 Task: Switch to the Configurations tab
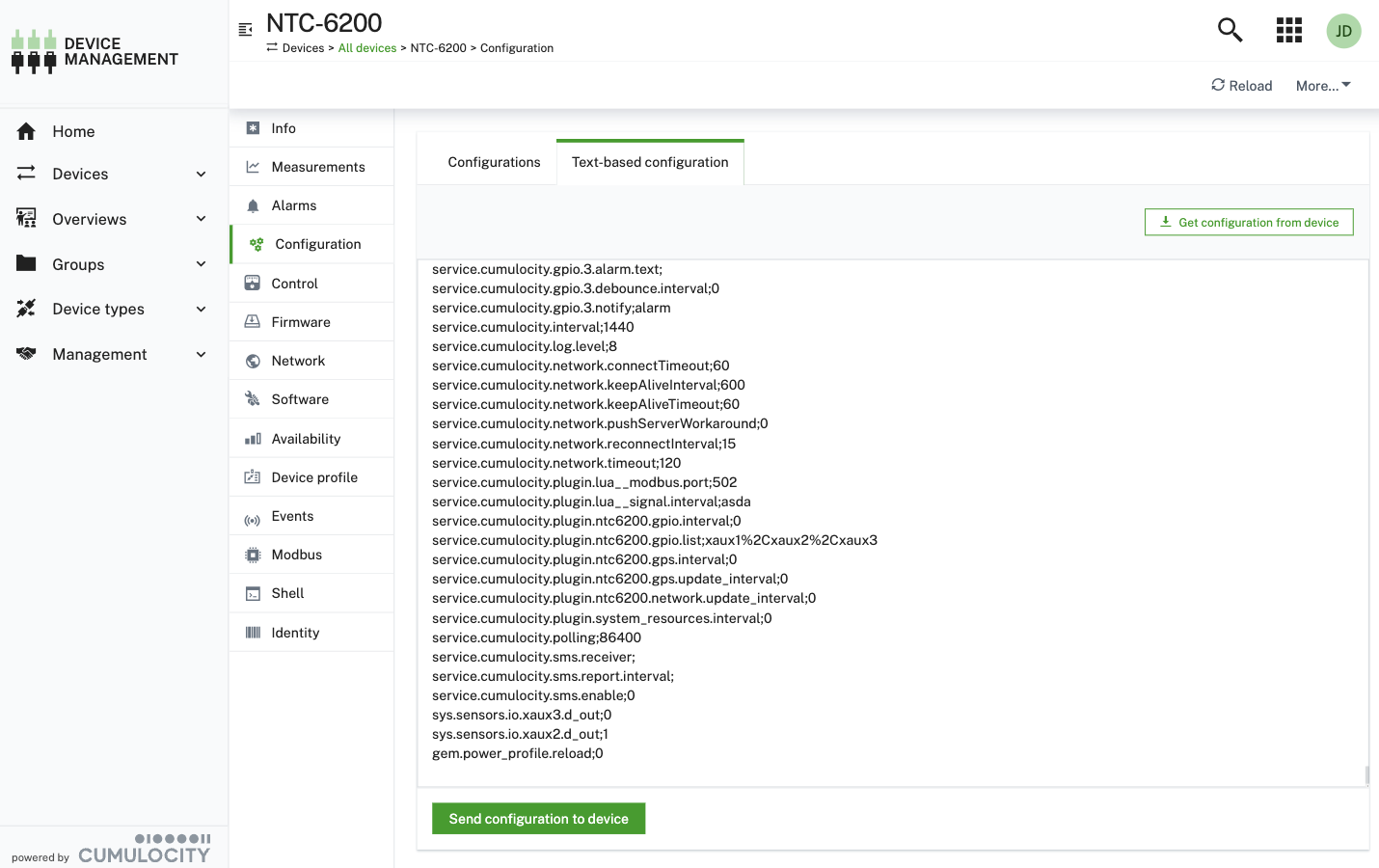click(x=494, y=162)
